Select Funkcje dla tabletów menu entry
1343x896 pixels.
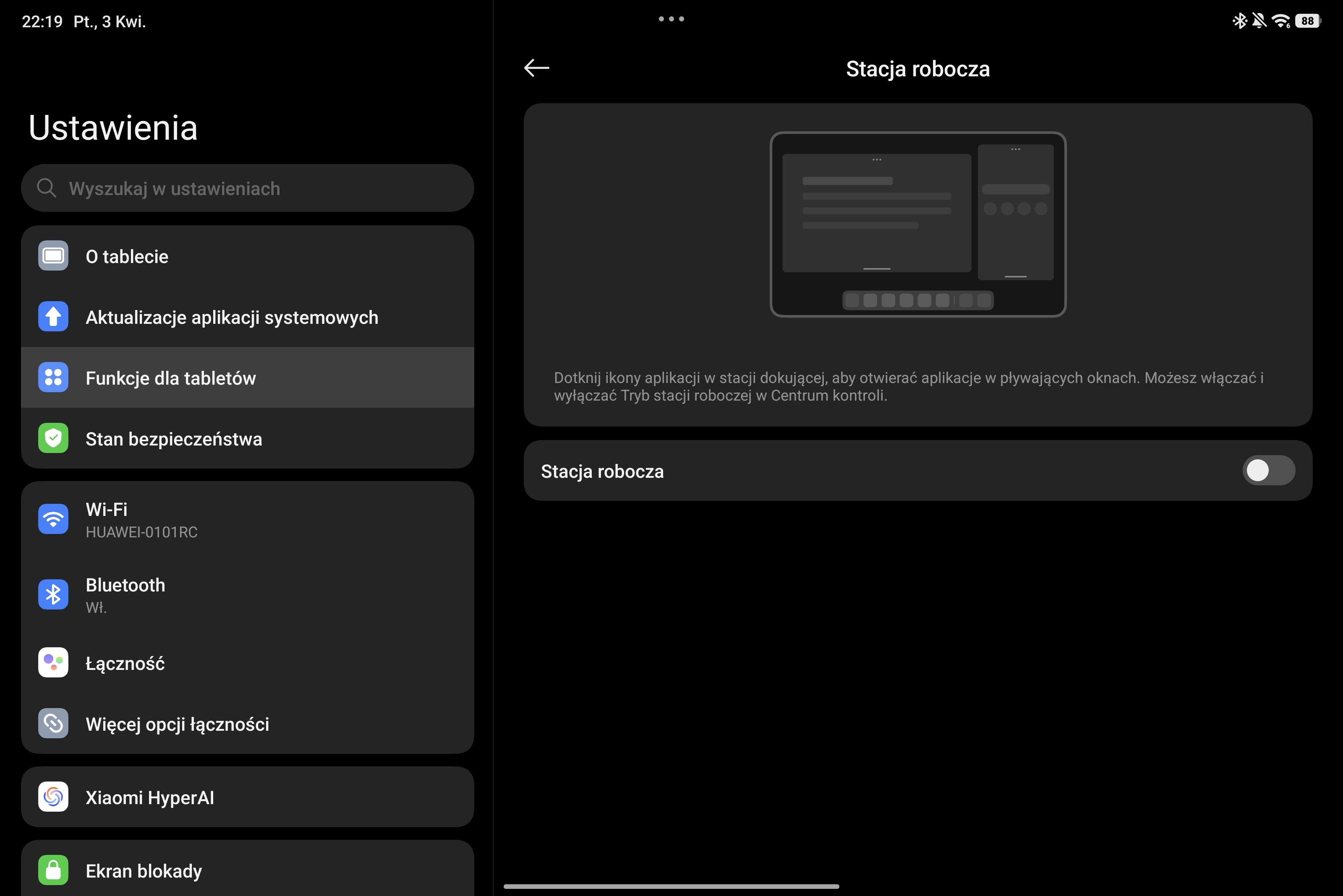(x=170, y=378)
